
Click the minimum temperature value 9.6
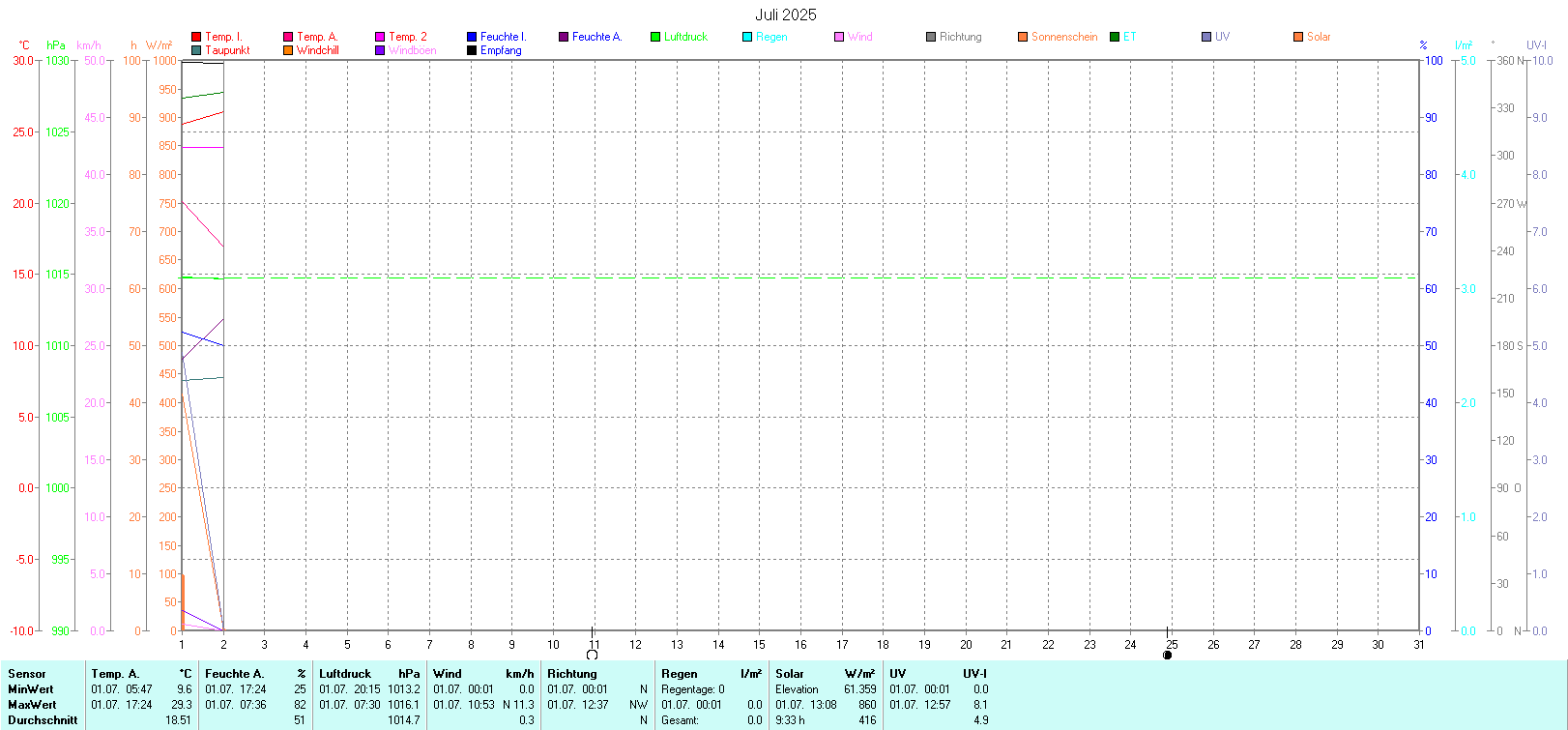(184, 689)
